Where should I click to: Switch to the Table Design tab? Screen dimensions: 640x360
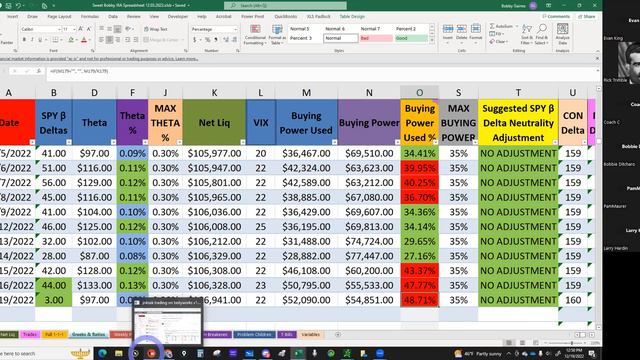click(x=352, y=17)
